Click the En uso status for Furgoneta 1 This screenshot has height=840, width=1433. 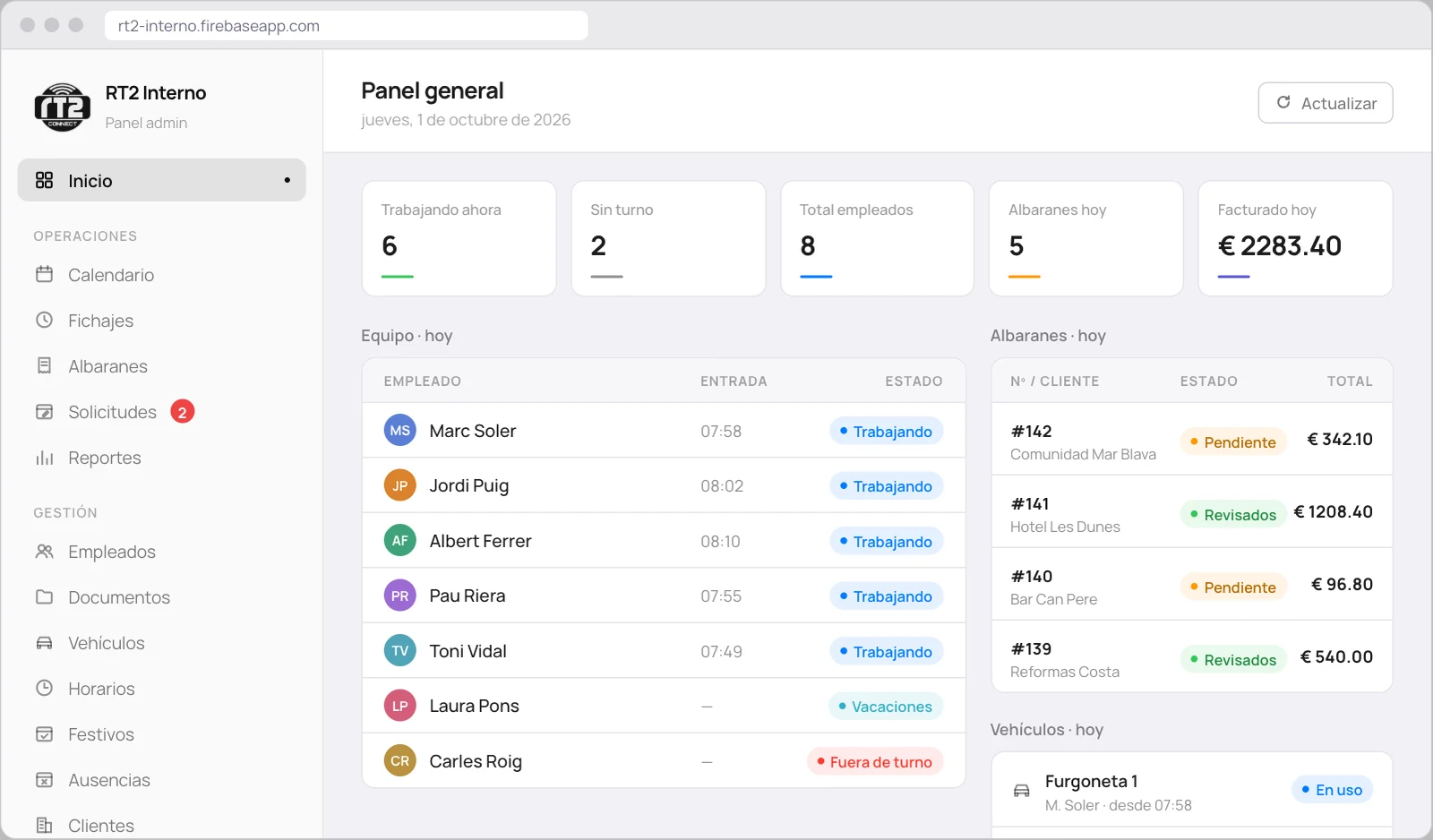click(x=1332, y=790)
